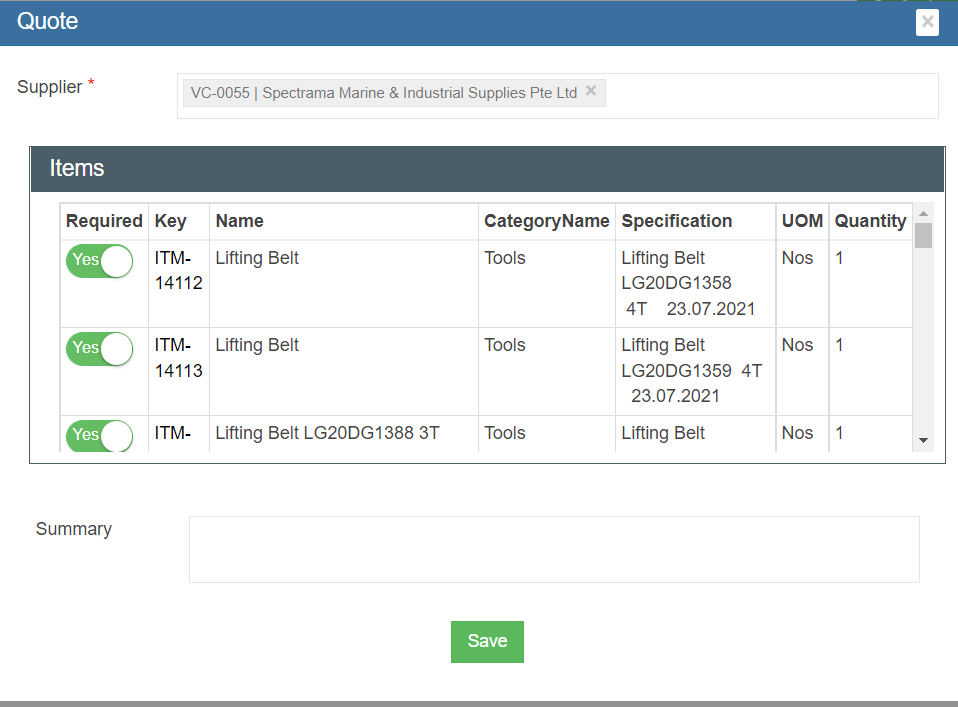Click the Key column header
The height and width of the screenshot is (707, 958).
170,221
